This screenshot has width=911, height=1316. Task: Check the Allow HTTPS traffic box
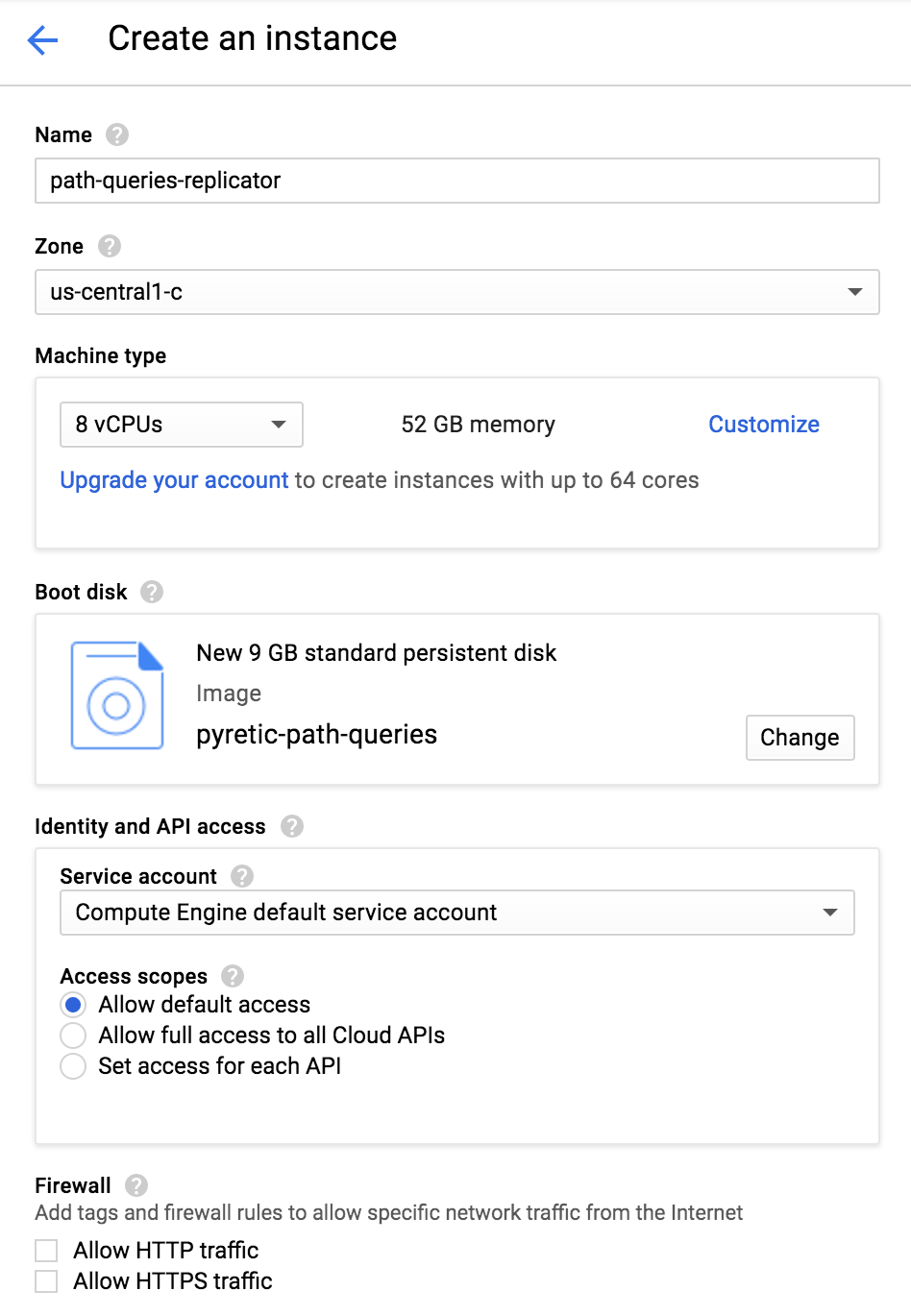46,1281
